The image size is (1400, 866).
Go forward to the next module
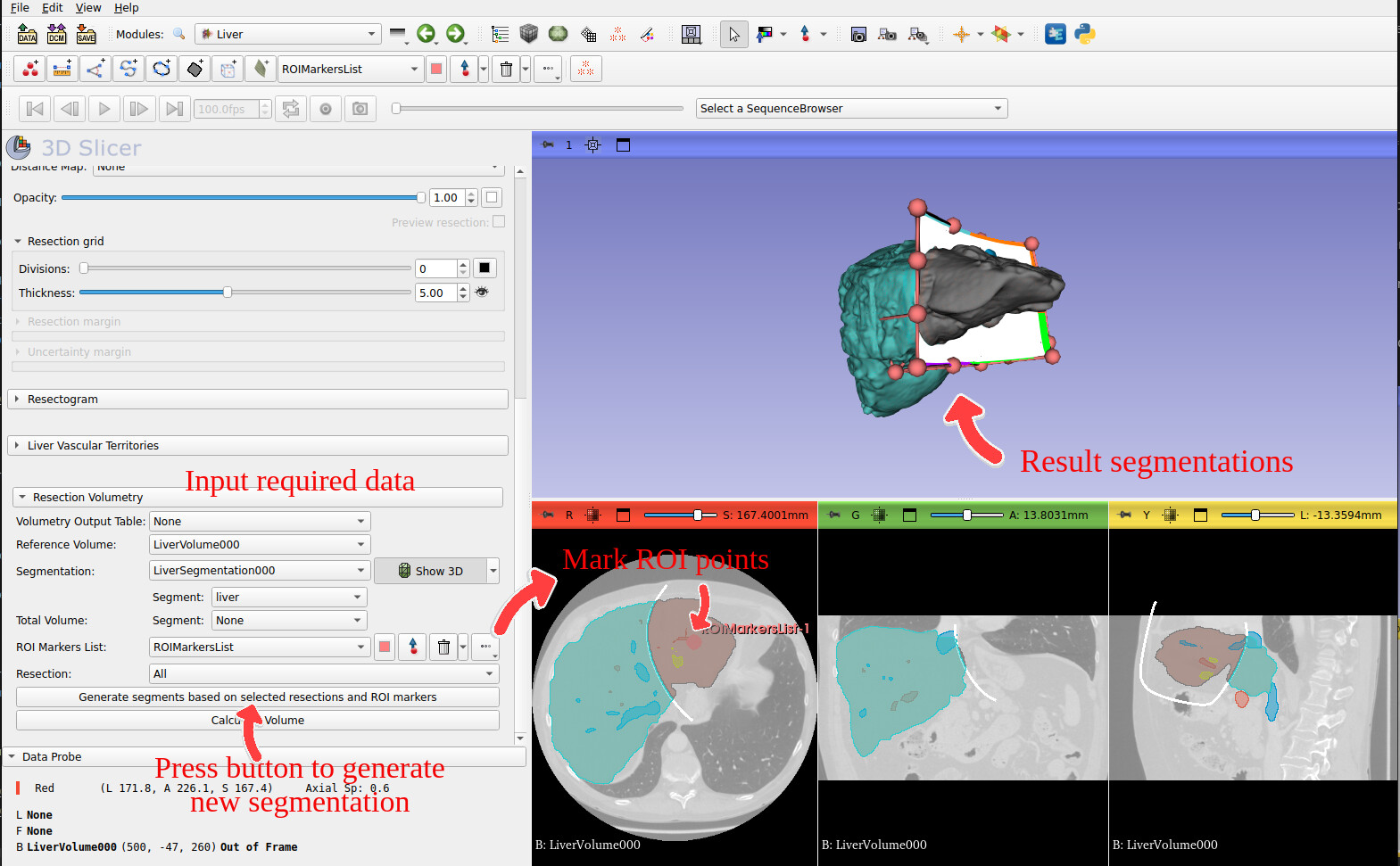(x=456, y=34)
